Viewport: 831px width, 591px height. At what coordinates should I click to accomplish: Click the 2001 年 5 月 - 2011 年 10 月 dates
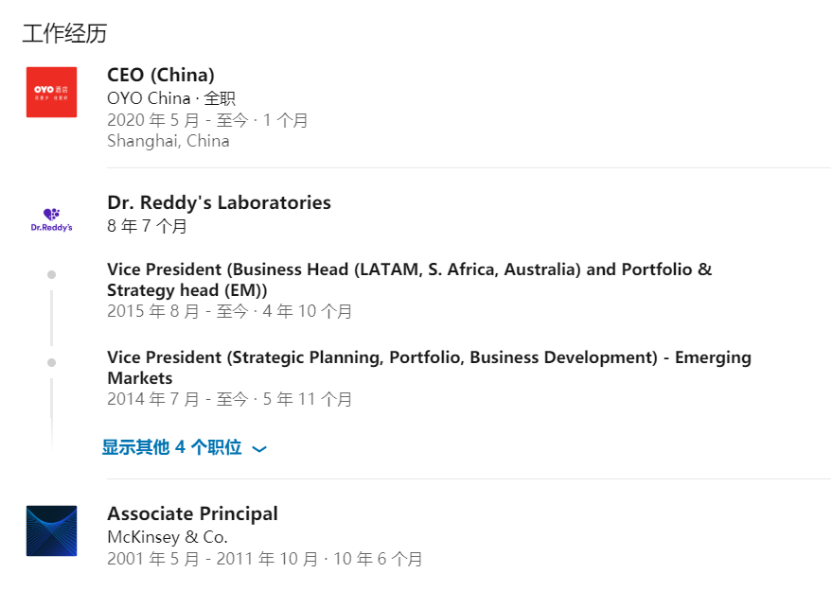pyautogui.click(x=264, y=559)
